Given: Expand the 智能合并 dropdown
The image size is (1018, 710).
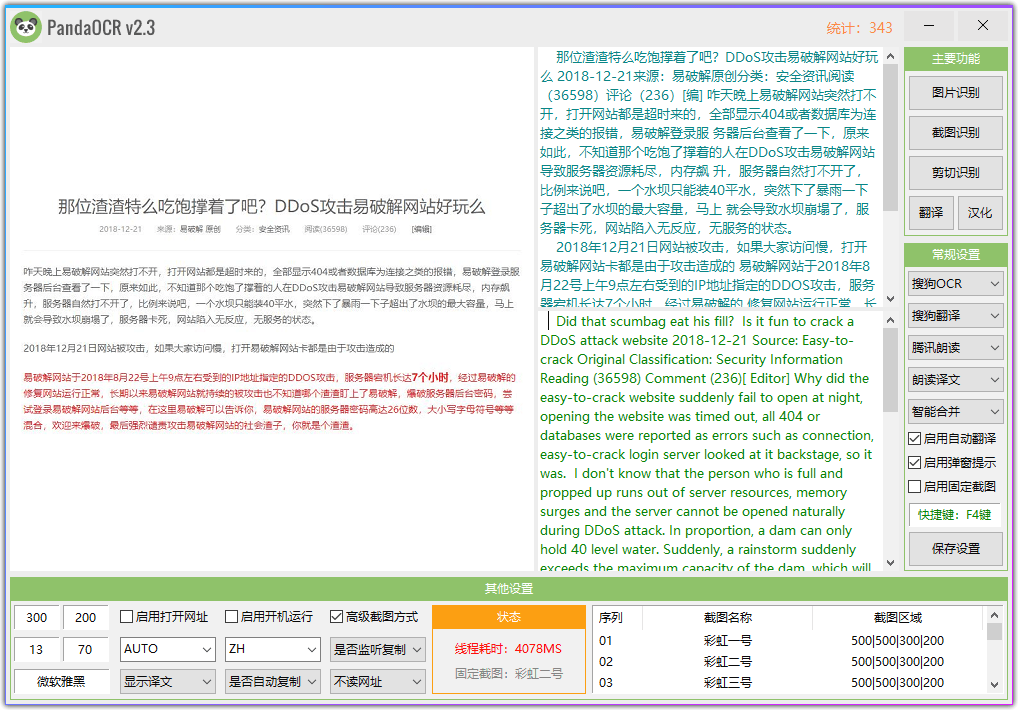Looking at the screenshot, I should [x=955, y=411].
